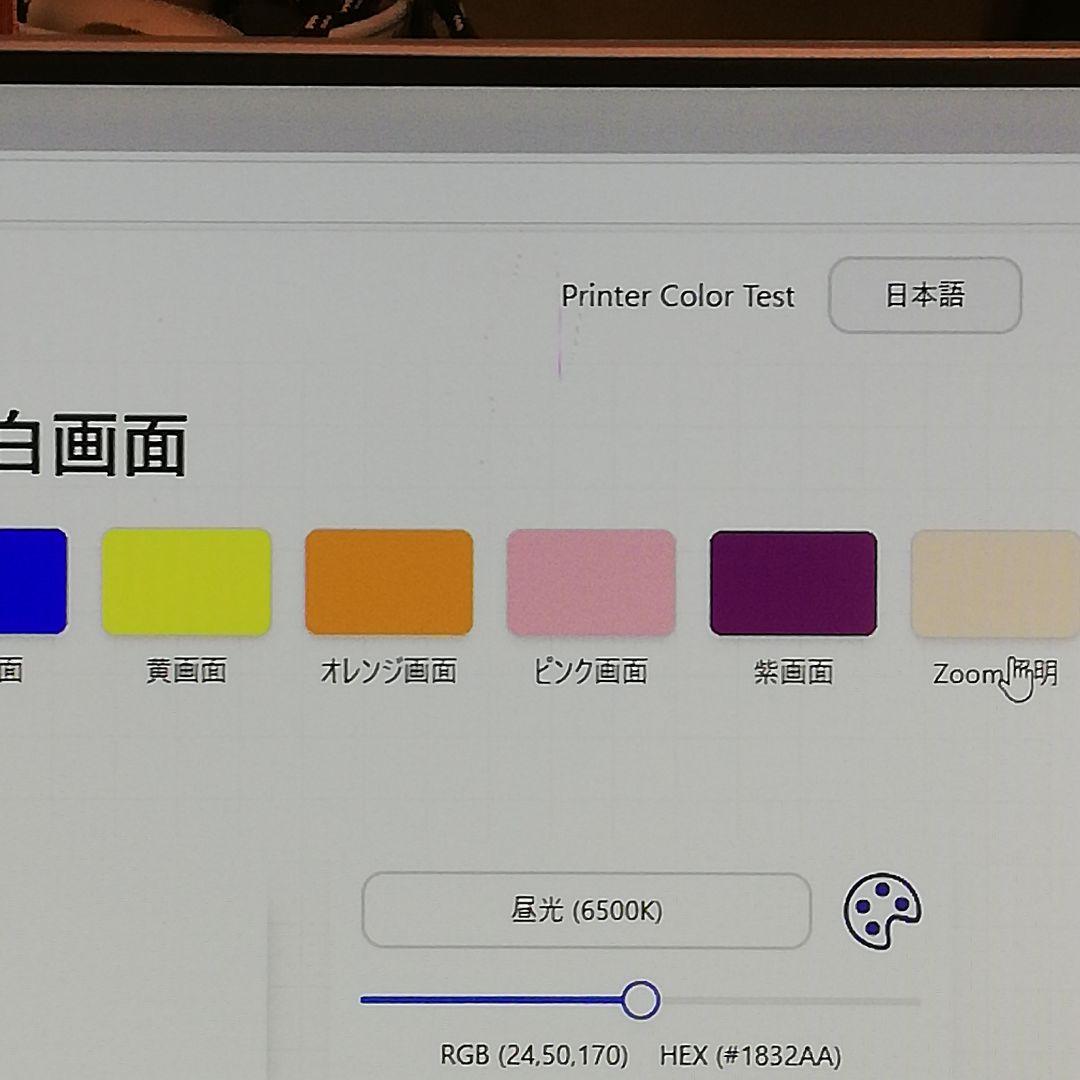Open the color palette picker icon
The width and height of the screenshot is (1080, 1080).
tap(882, 911)
